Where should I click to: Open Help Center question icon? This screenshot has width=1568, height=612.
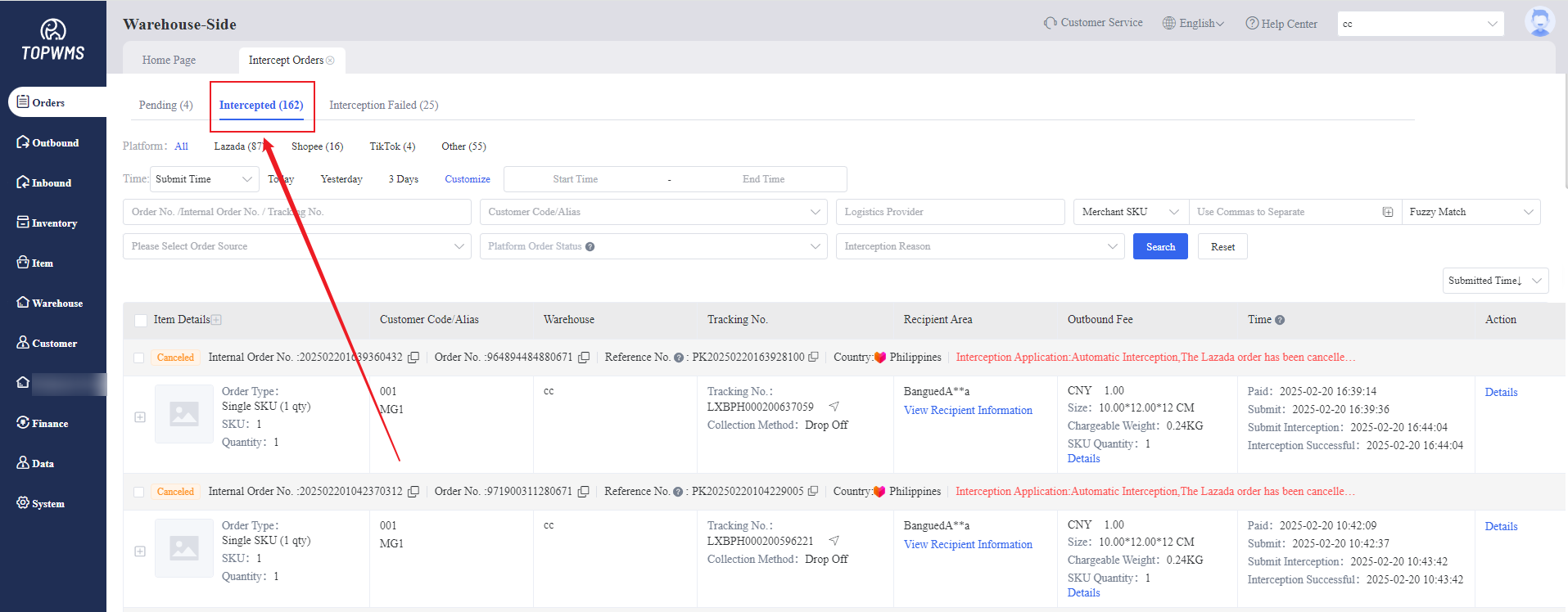(1251, 24)
